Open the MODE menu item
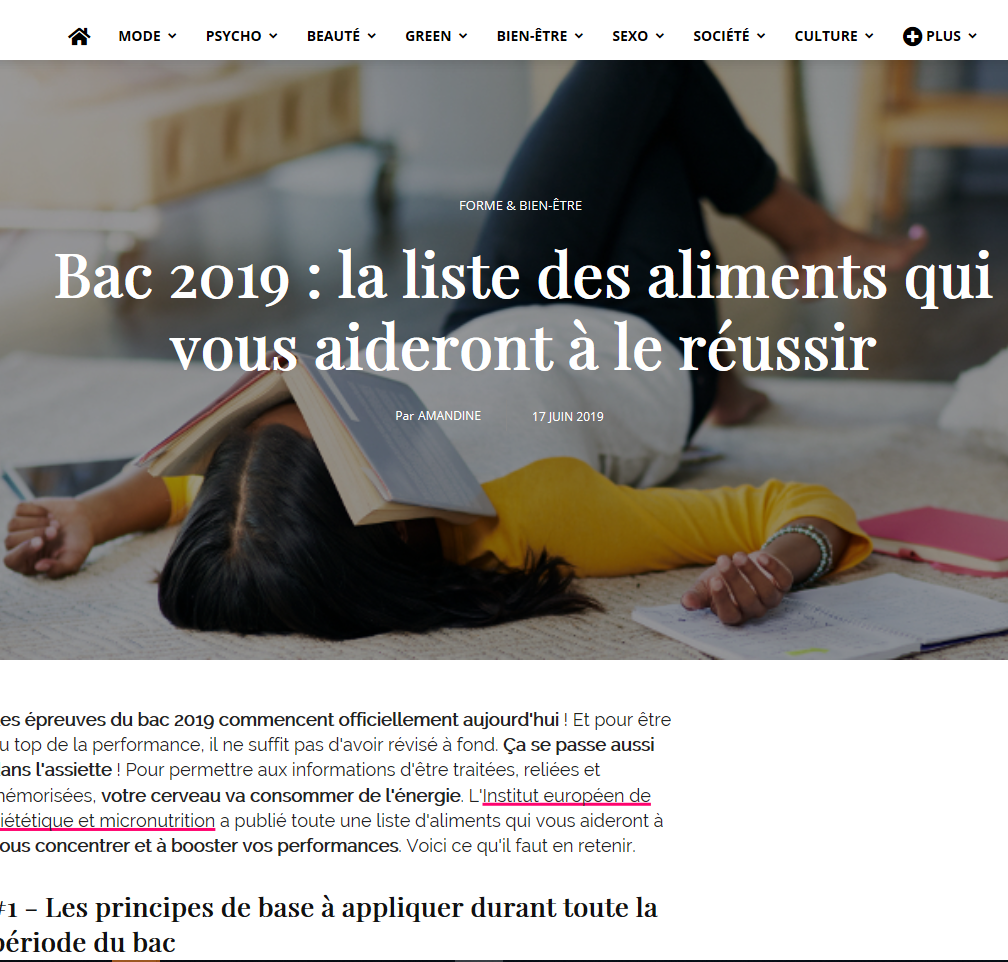The height and width of the screenshot is (962, 1008). pyautogui.click(x=140, y=36)
